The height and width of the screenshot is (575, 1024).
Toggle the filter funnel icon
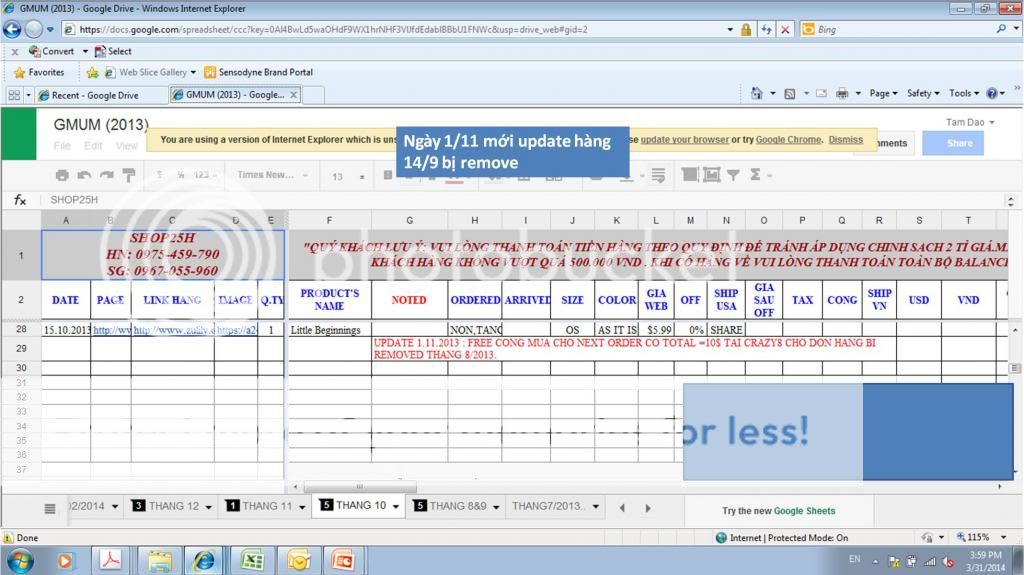(733, 175)
